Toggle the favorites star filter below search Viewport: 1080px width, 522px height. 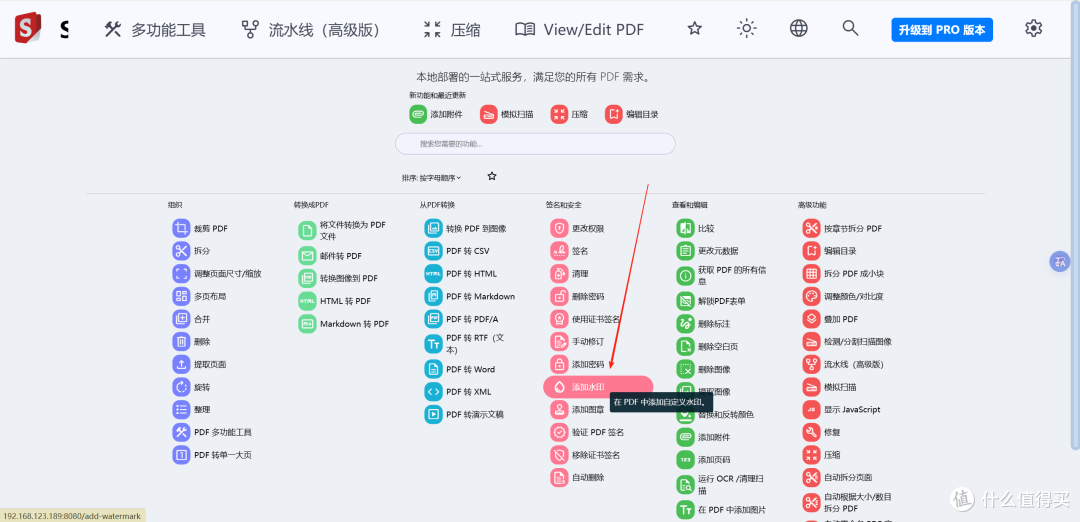pyautogui.click(x=492, y=176)
